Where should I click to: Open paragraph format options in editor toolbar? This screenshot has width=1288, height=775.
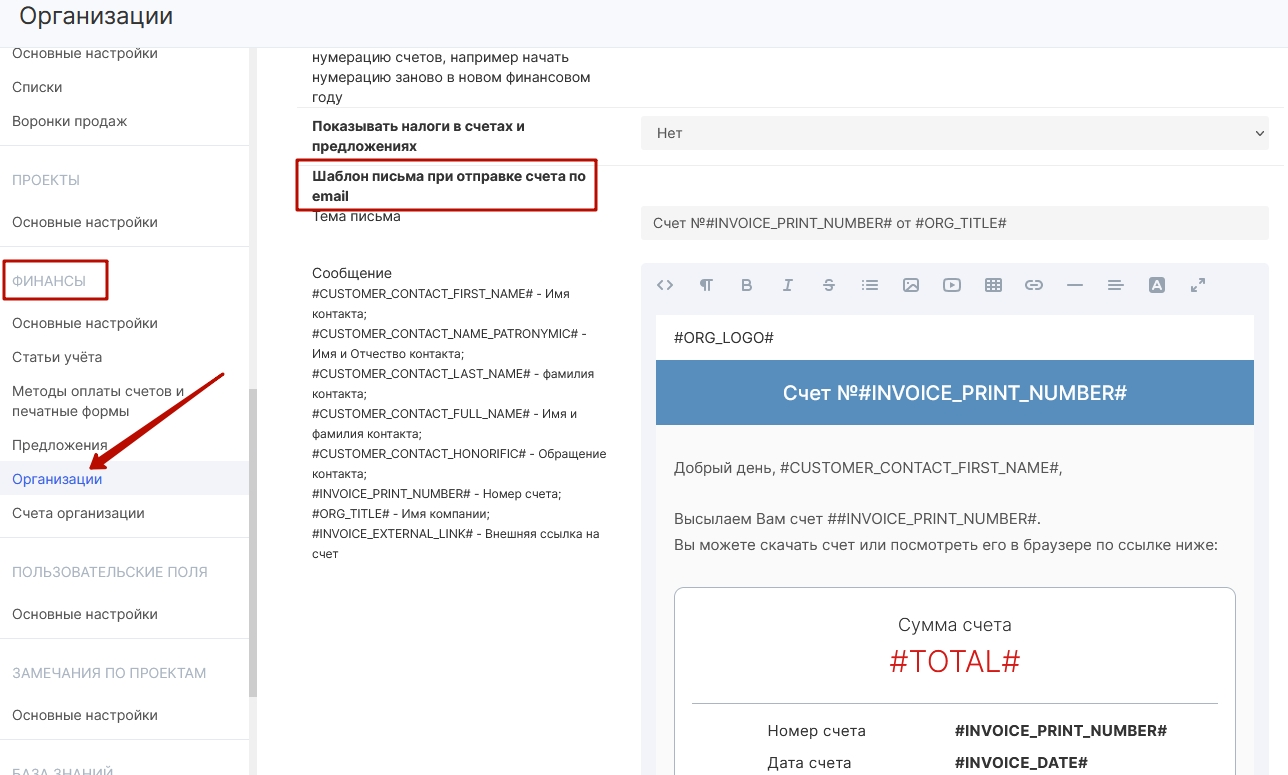[x=706, y=285]
